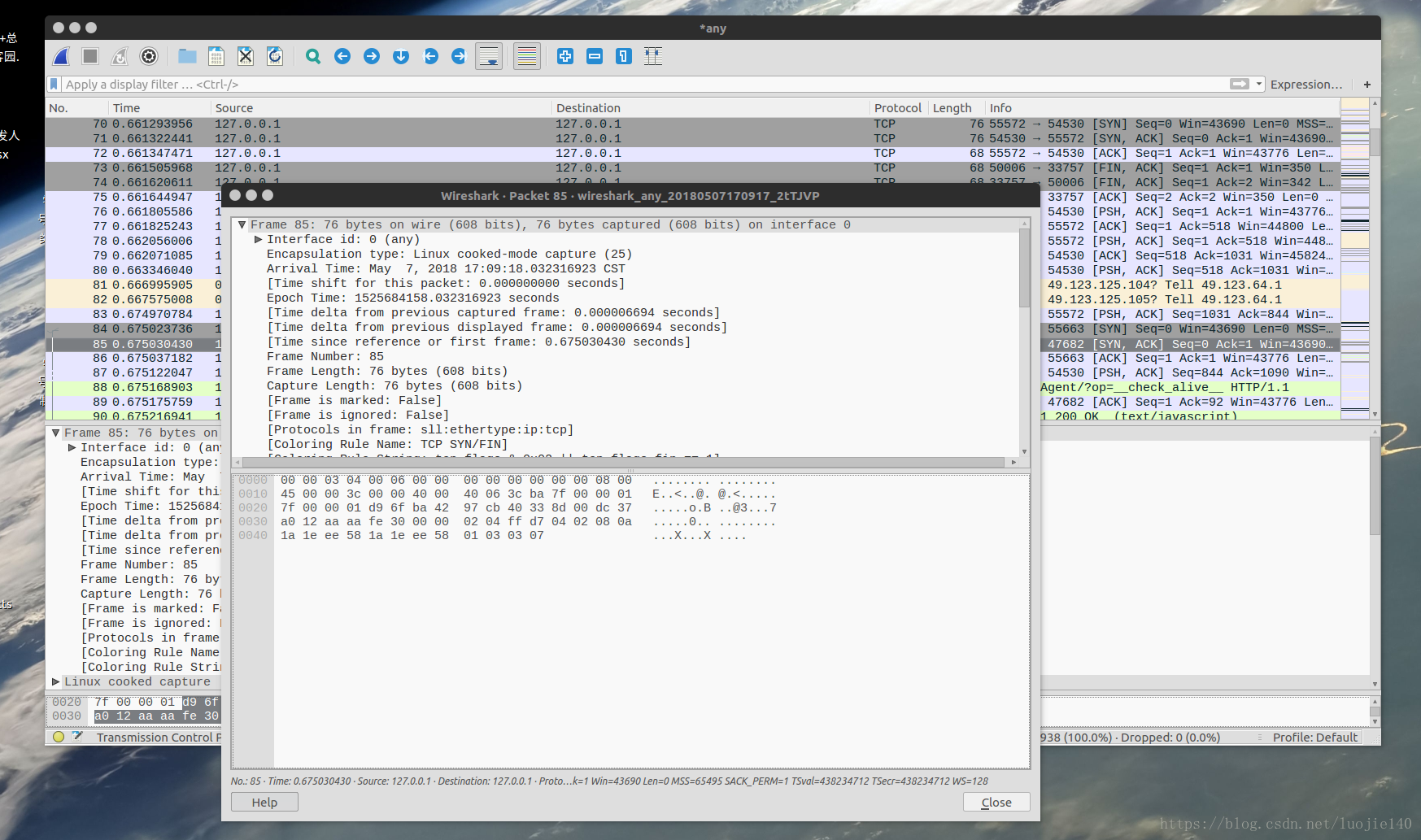
Task: Sort packet list by Length column
Action: (956, 107)
